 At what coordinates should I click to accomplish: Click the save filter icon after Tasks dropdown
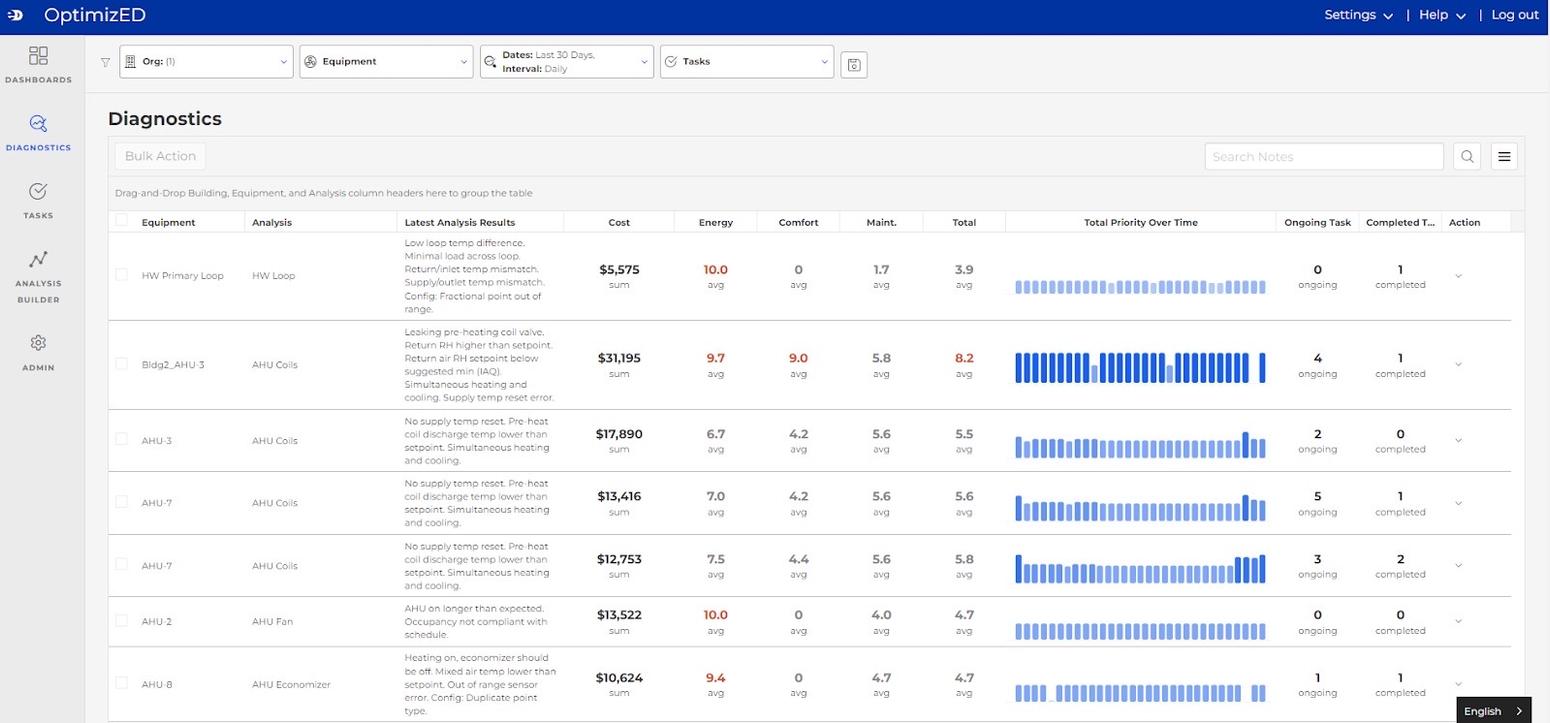coord(854,65)
